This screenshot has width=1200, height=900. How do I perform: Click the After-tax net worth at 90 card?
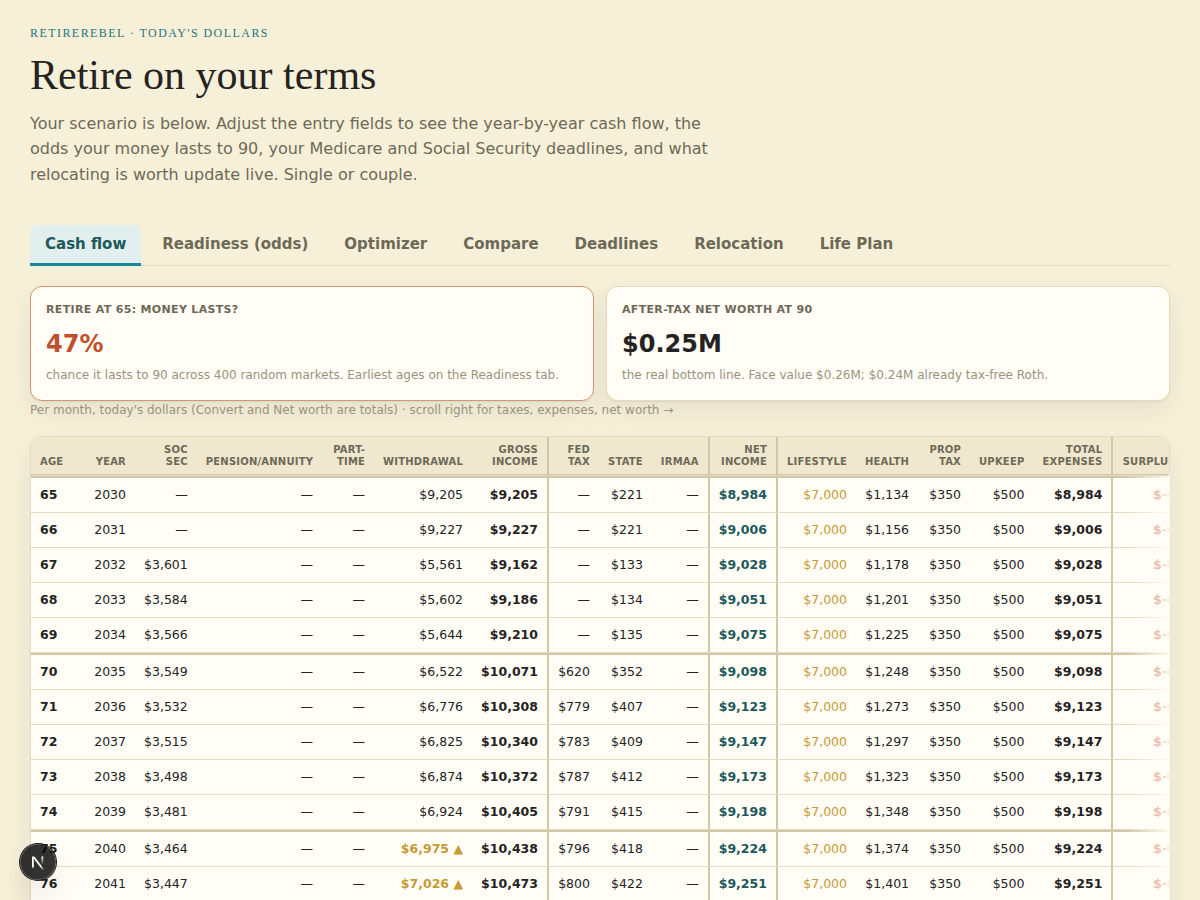888,344
